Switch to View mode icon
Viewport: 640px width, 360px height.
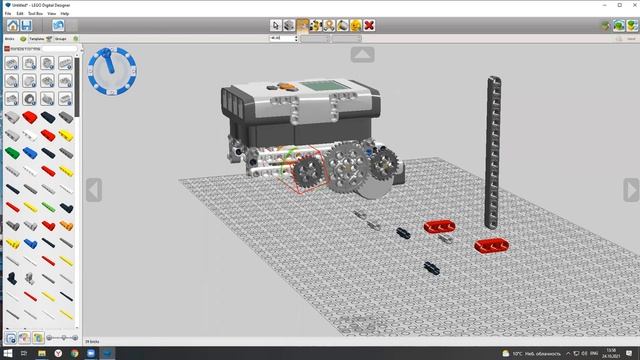[x=619, y=26]
